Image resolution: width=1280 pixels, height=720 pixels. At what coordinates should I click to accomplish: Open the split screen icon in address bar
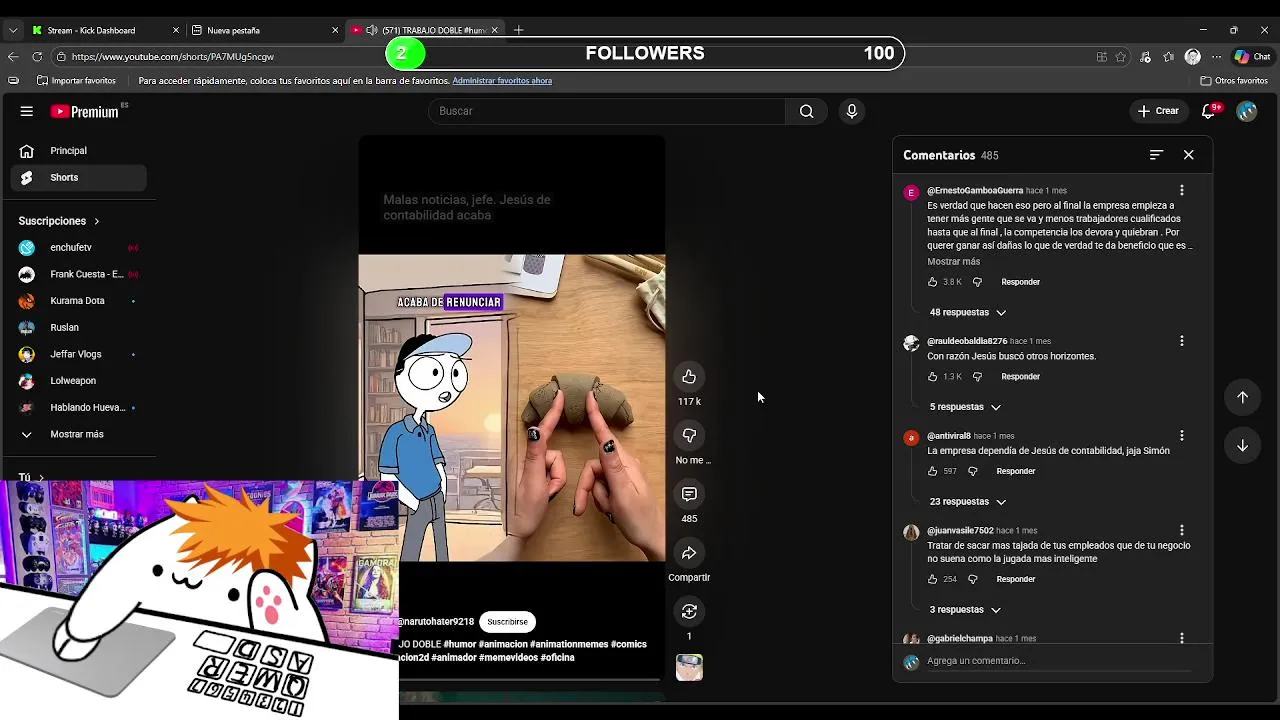tap(1101, 57)
